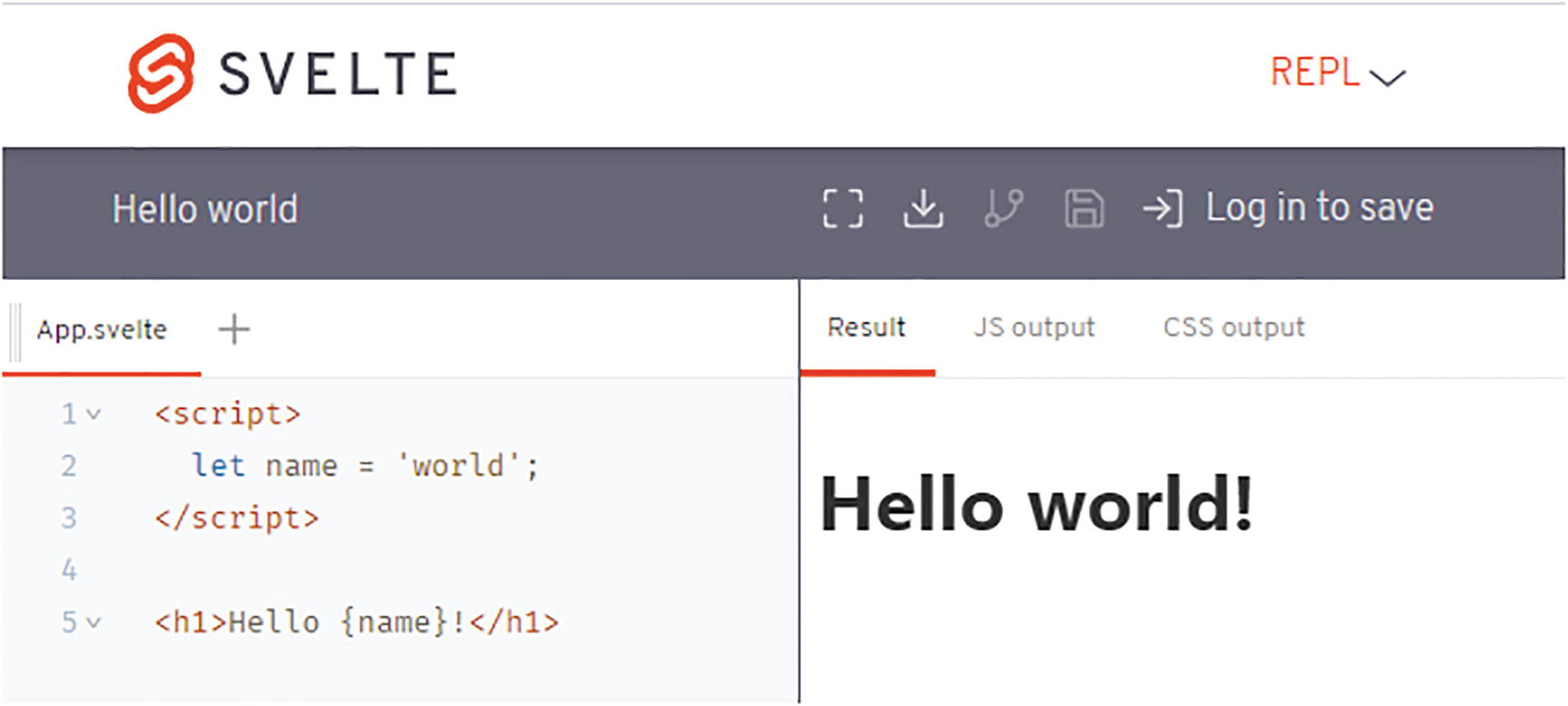The image size is (1568, 706).
Task: Open the REPL dropdown menu
Action: [1336, 74]
